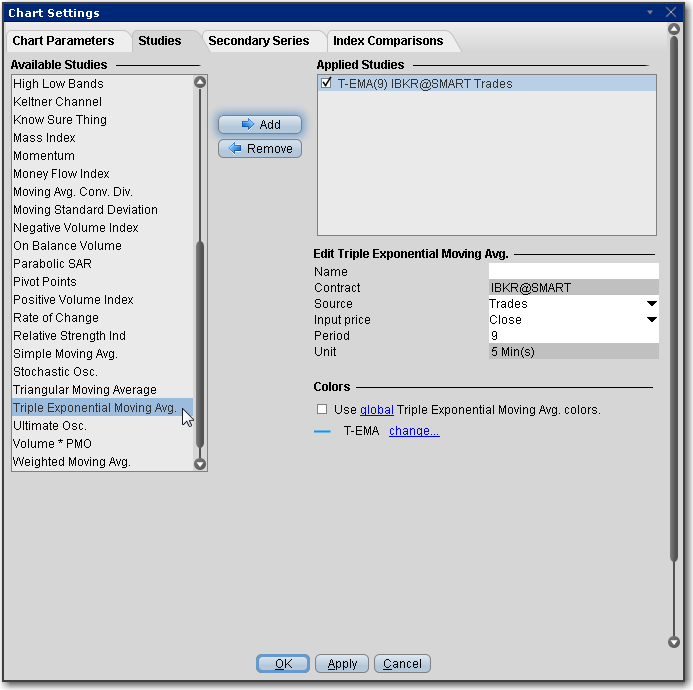The height and width of the screenshot is (690, 693).
Task: Click the T-EMA change color link
Action: tap(414, 431)
